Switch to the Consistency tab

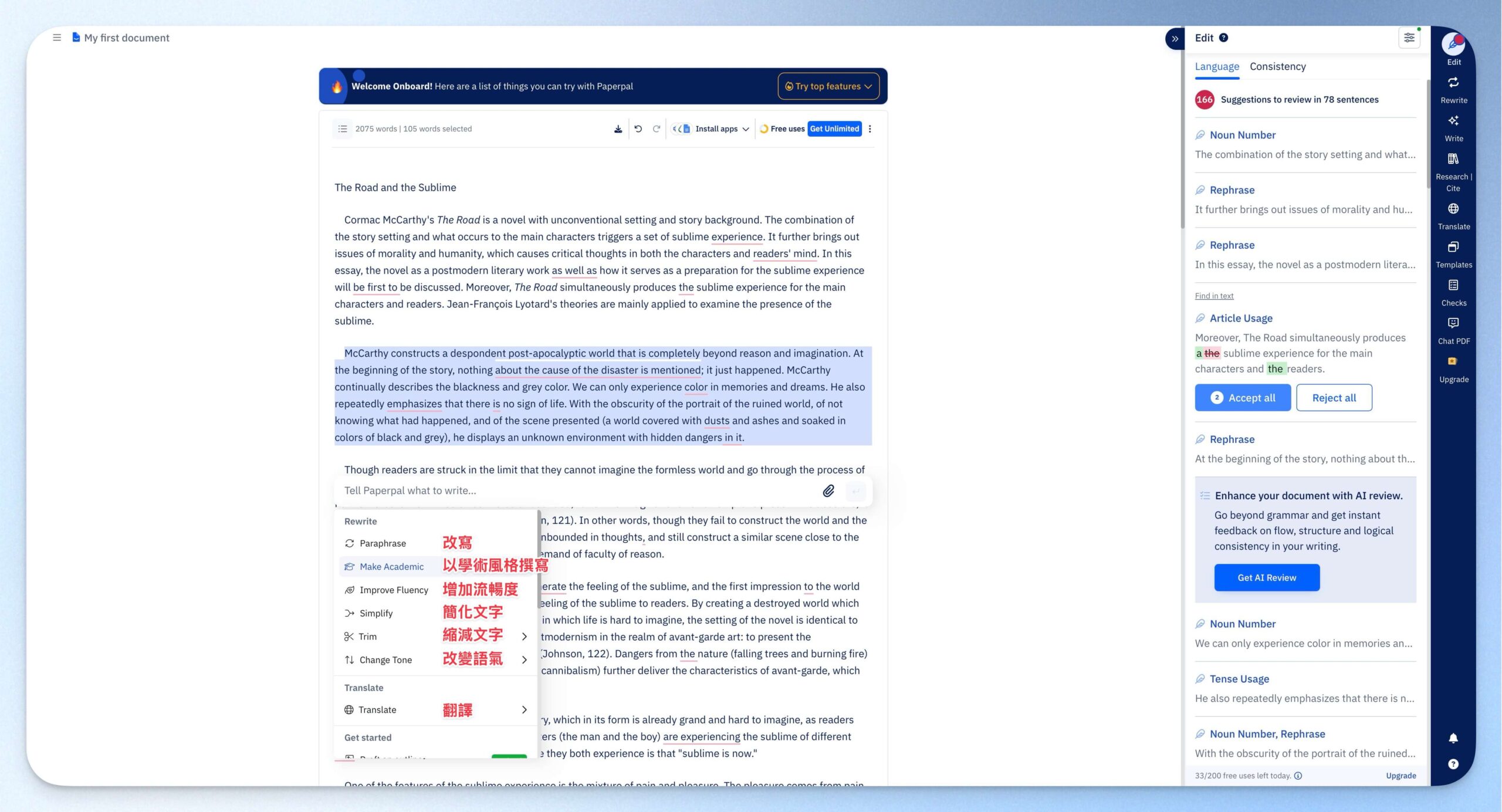tap(1277, 66)
